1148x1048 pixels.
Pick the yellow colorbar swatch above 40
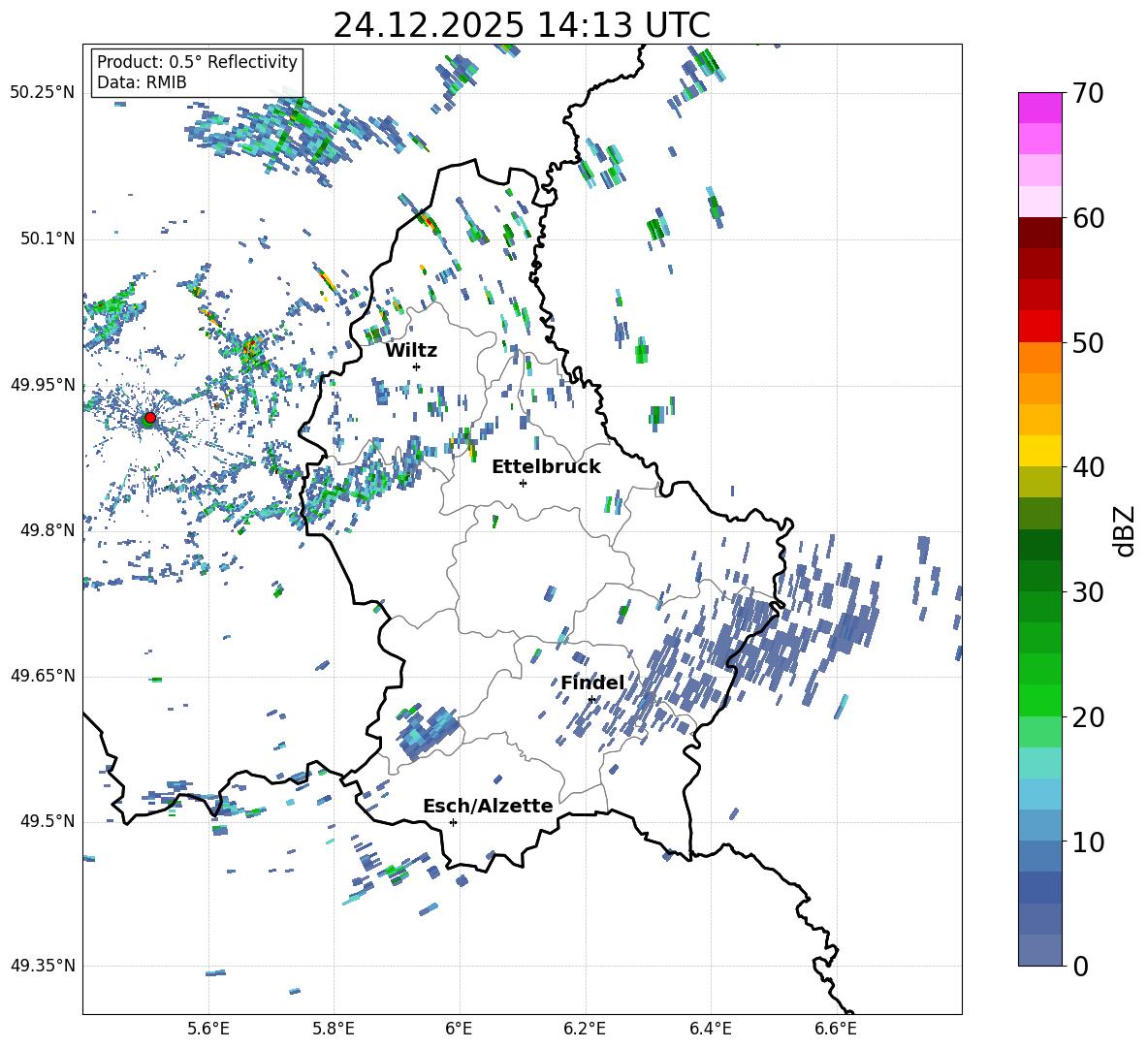1040,451
